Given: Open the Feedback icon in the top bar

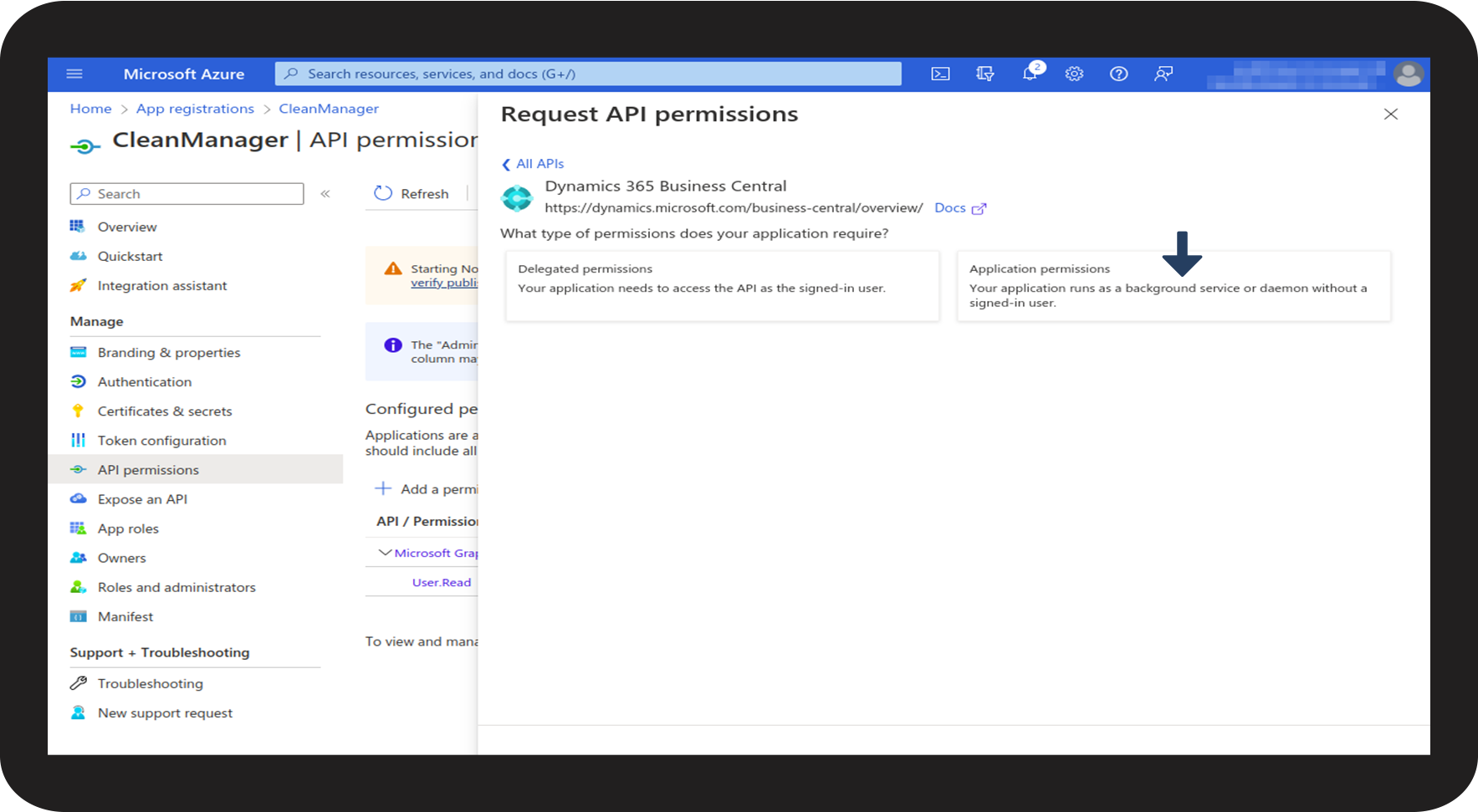Looking at the screenshot, I should coord(1163,74).
